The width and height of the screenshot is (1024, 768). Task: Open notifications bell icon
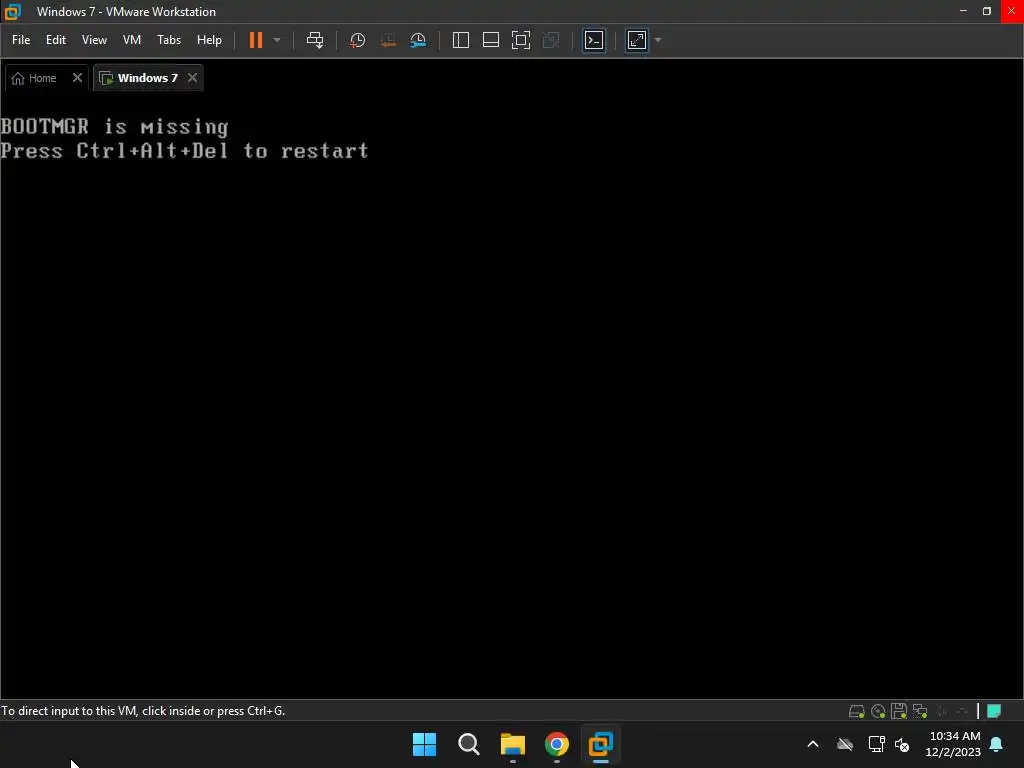coord(997,744)
